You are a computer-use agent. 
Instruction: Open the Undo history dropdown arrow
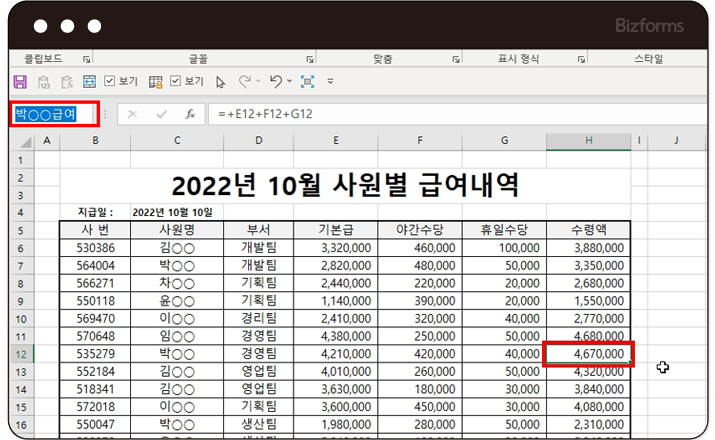click(290, 81)
